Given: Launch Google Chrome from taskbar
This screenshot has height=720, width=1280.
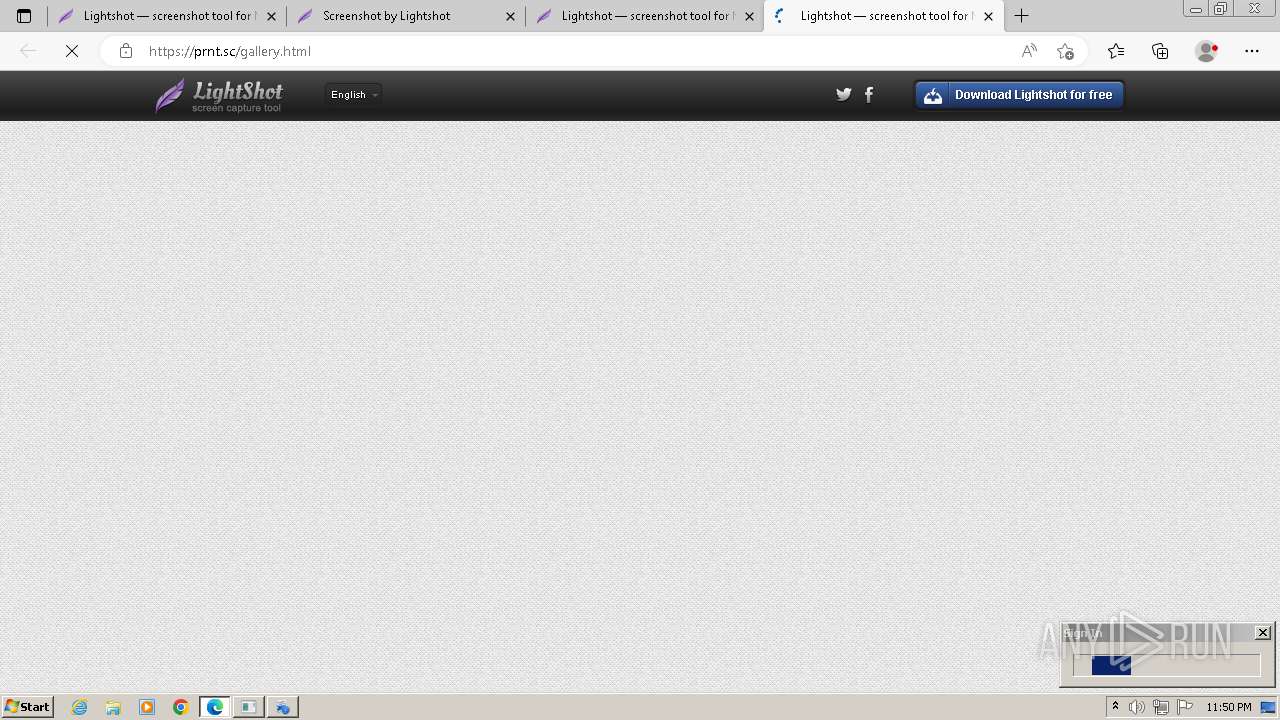Looking at the screenshot, I should 181,707.
